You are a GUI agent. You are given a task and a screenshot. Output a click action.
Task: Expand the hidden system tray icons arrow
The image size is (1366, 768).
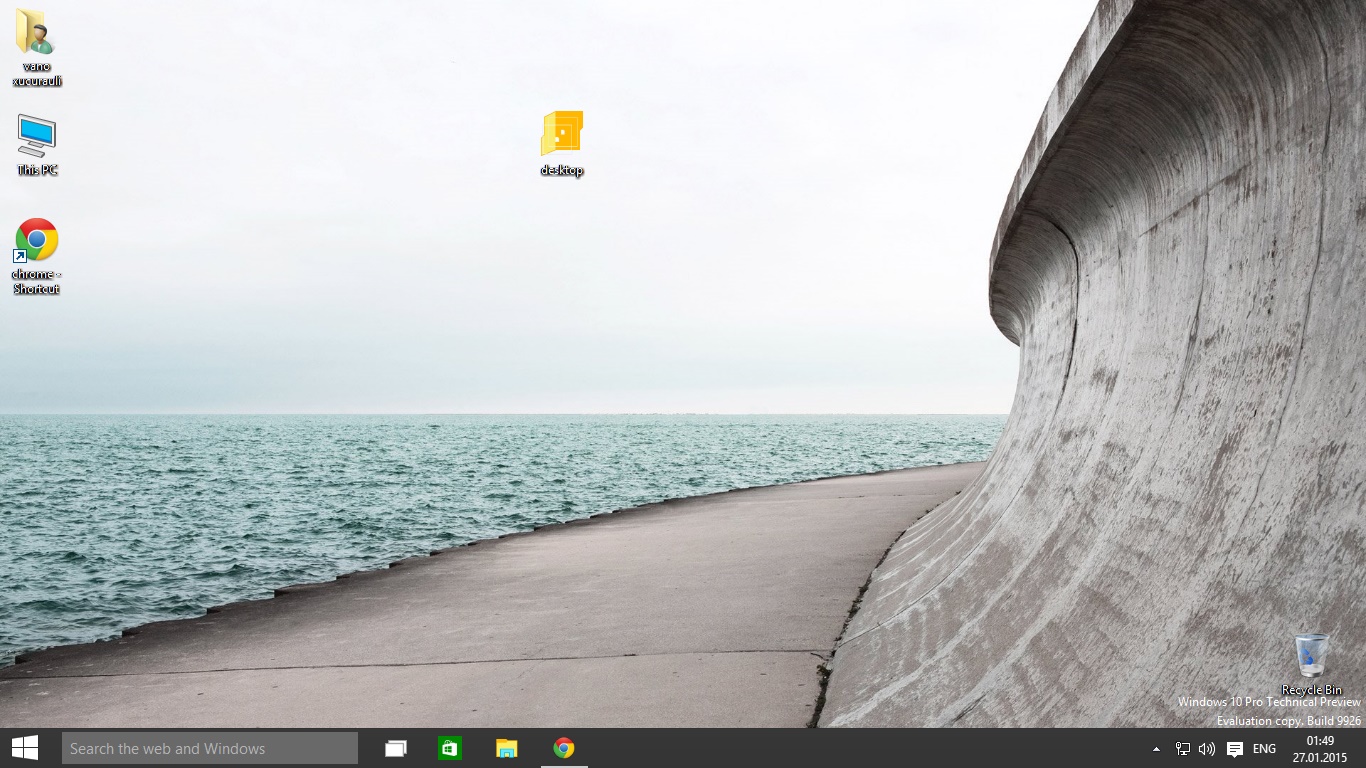tap(1157, 749)
